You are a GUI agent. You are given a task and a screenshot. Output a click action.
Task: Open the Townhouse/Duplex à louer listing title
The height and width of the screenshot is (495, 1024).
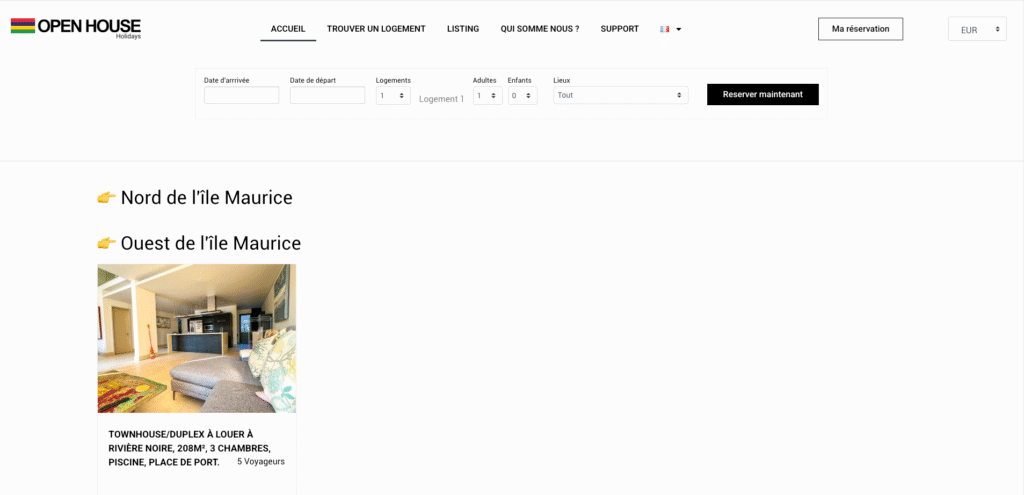tap(189, 448)
